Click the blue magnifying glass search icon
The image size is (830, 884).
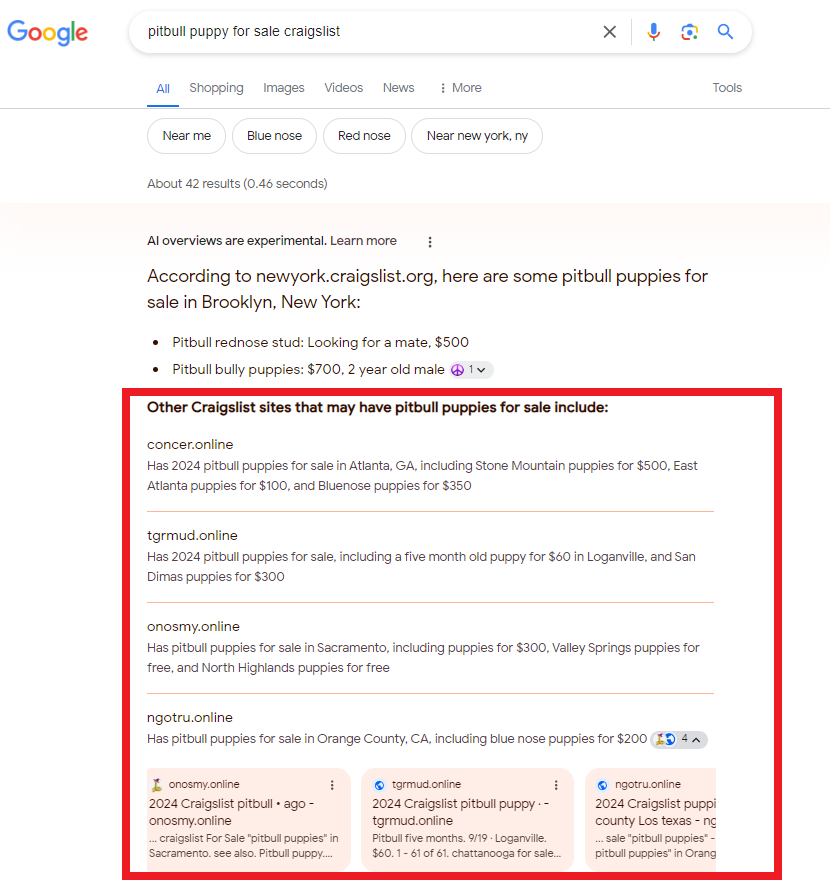[x=725, y=32]
